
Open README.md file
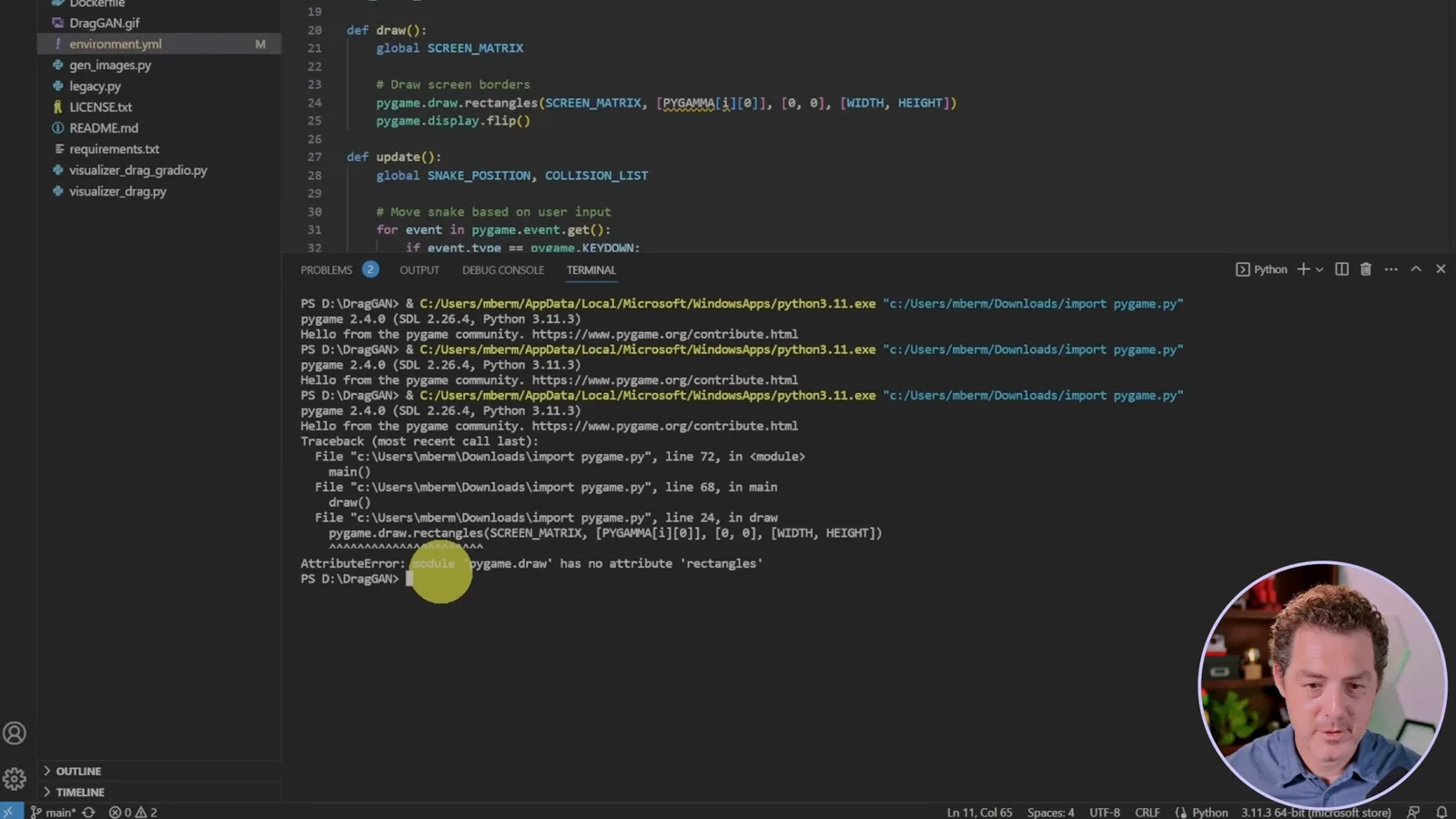click(x=104, y=127)
